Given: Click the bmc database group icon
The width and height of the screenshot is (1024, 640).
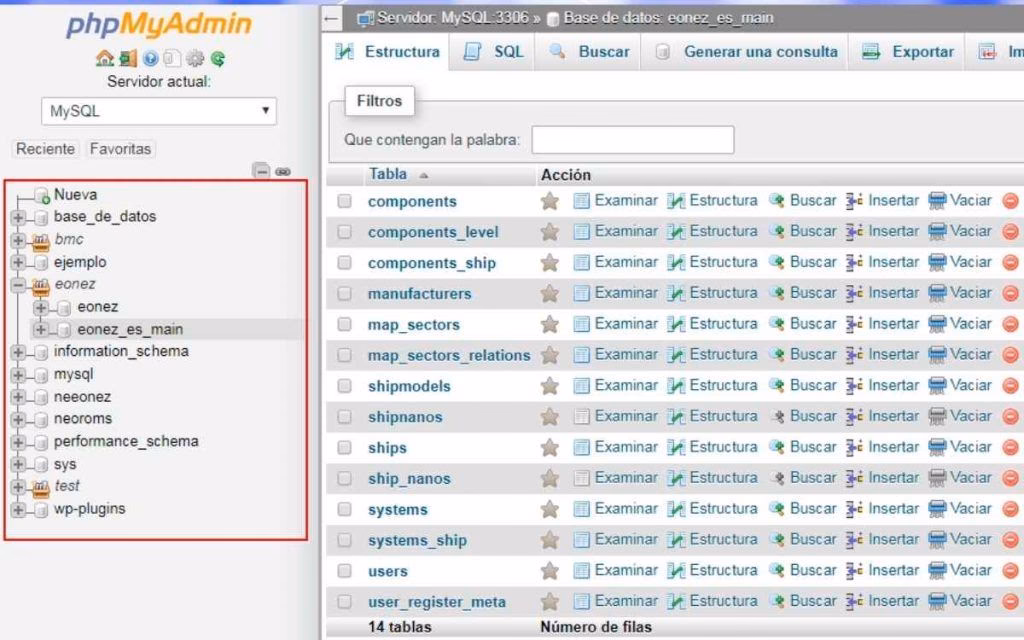Looking at the screenshot, I should click(x=40, y=240).
